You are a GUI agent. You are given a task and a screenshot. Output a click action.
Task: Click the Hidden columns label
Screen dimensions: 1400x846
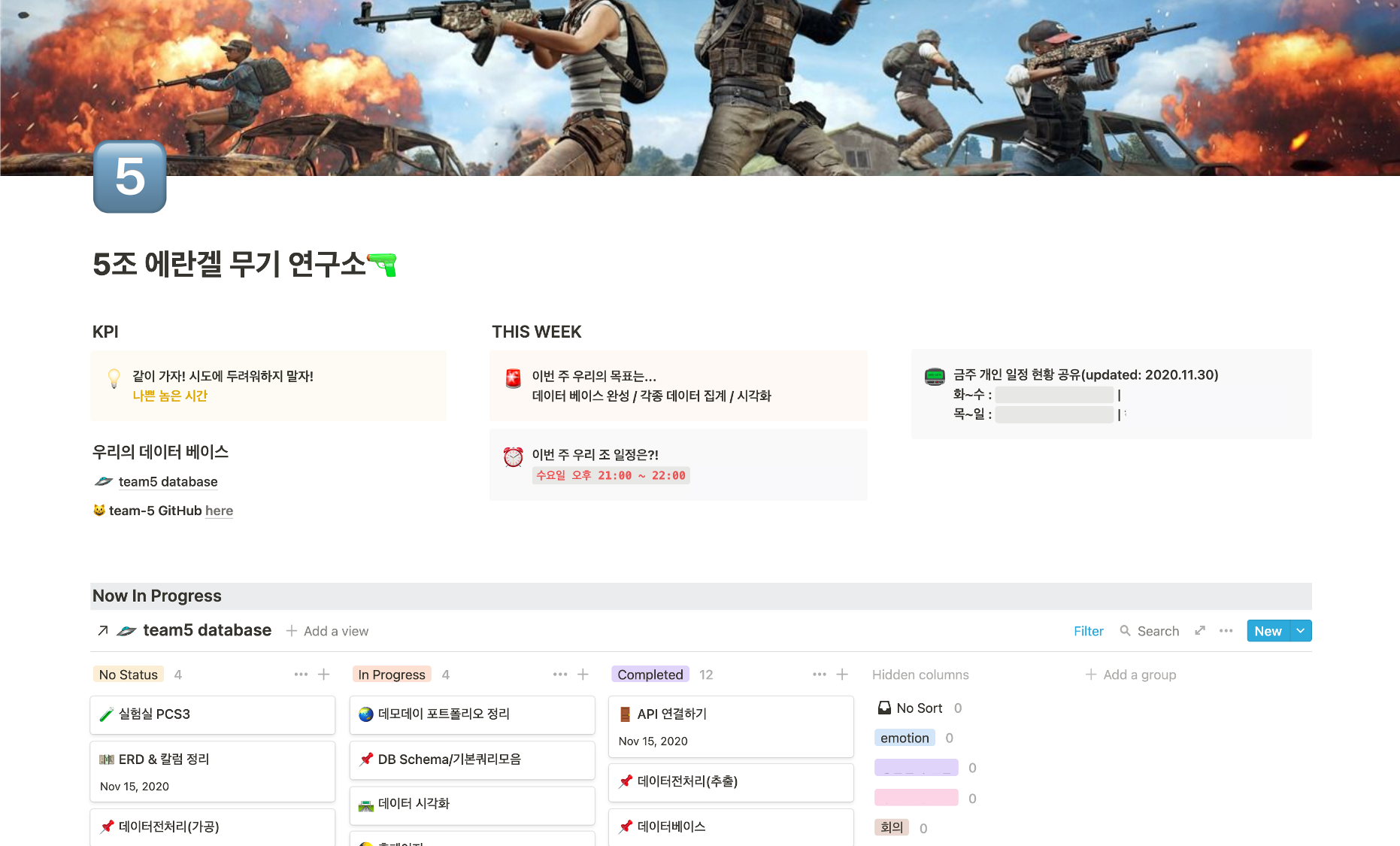click(920, 675)
